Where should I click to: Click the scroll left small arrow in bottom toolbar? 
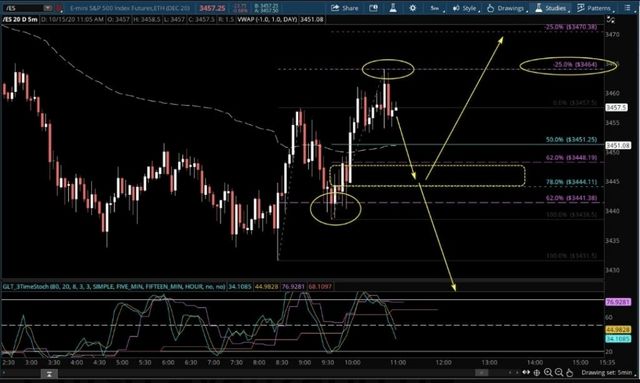[511, 372]
